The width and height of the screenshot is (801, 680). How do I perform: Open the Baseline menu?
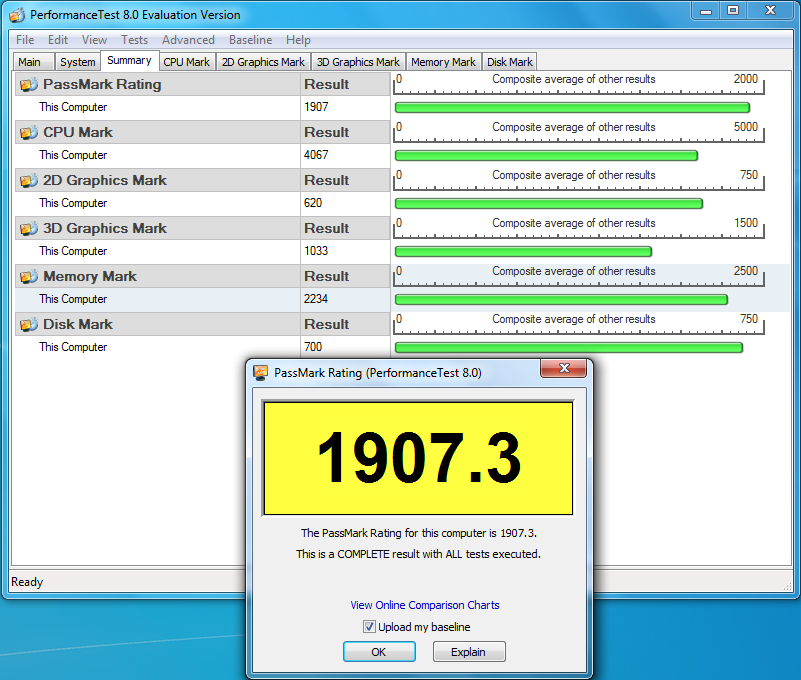(x=250, y=40)
